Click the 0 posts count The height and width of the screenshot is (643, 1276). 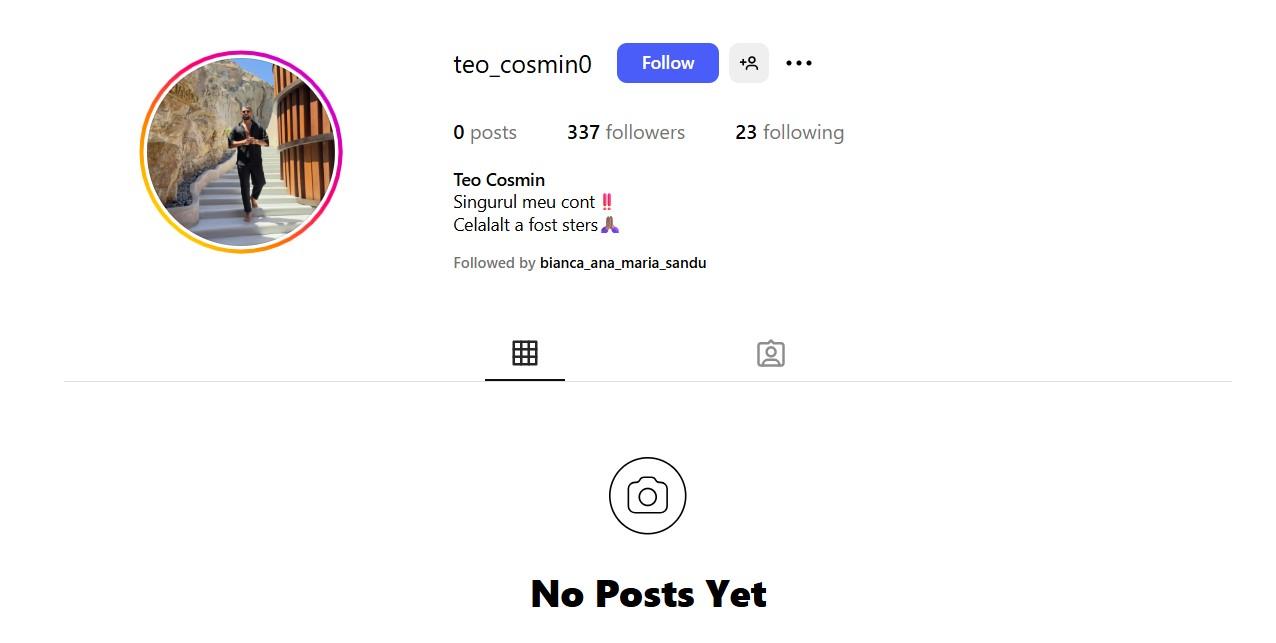tap(485, 132)
